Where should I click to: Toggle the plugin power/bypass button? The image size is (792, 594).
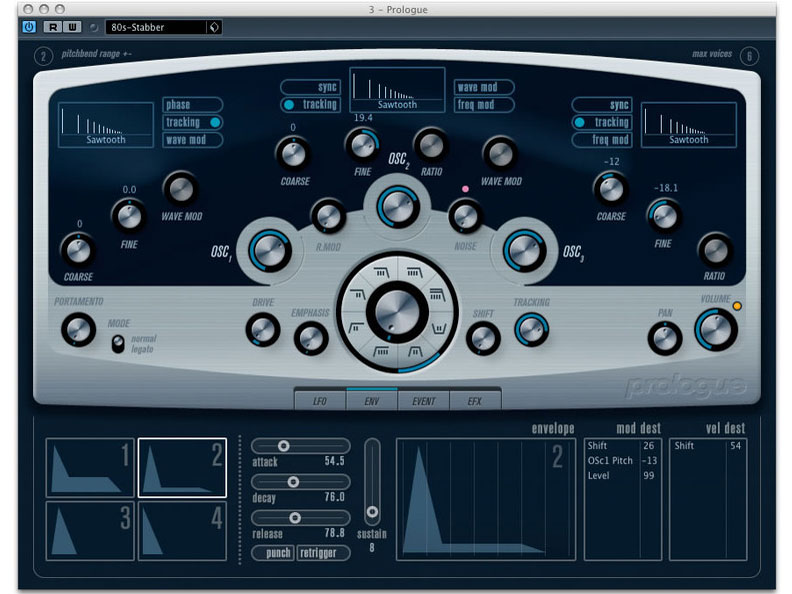29,27
